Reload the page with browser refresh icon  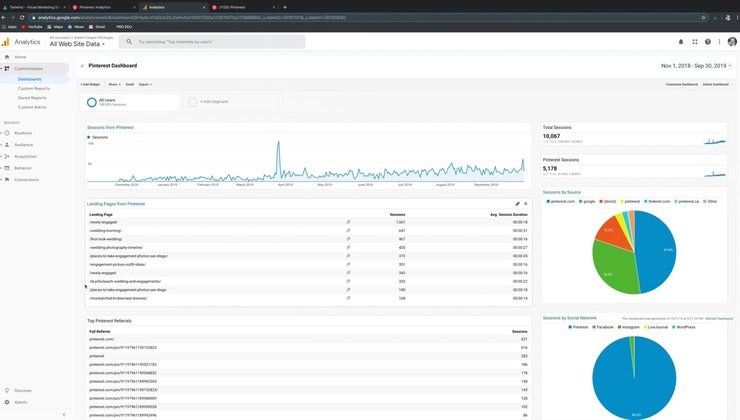point(22,17)
